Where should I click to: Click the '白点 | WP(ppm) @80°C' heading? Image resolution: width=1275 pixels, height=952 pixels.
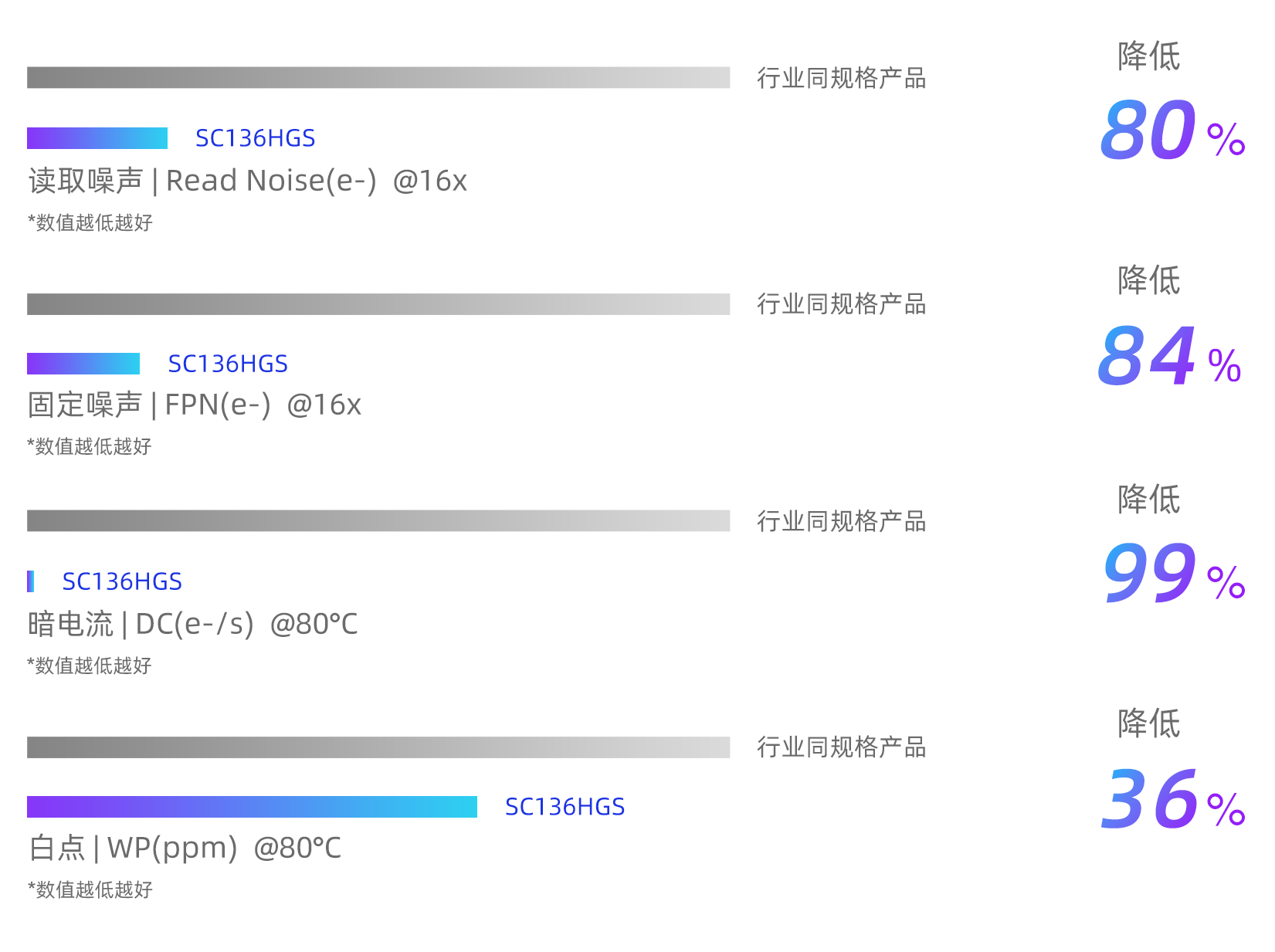[185, 848]
